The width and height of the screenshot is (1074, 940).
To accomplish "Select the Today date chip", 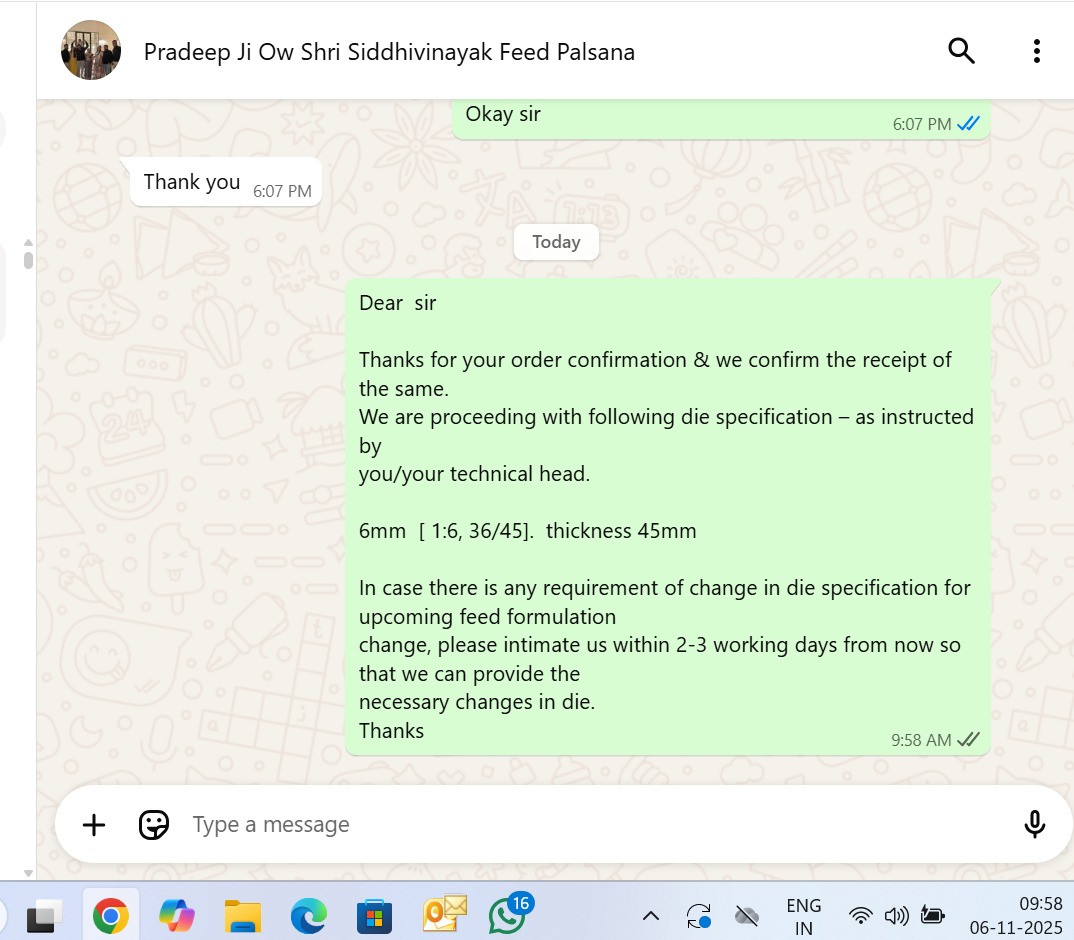I will pyautogui.click(x=556, y=242).
